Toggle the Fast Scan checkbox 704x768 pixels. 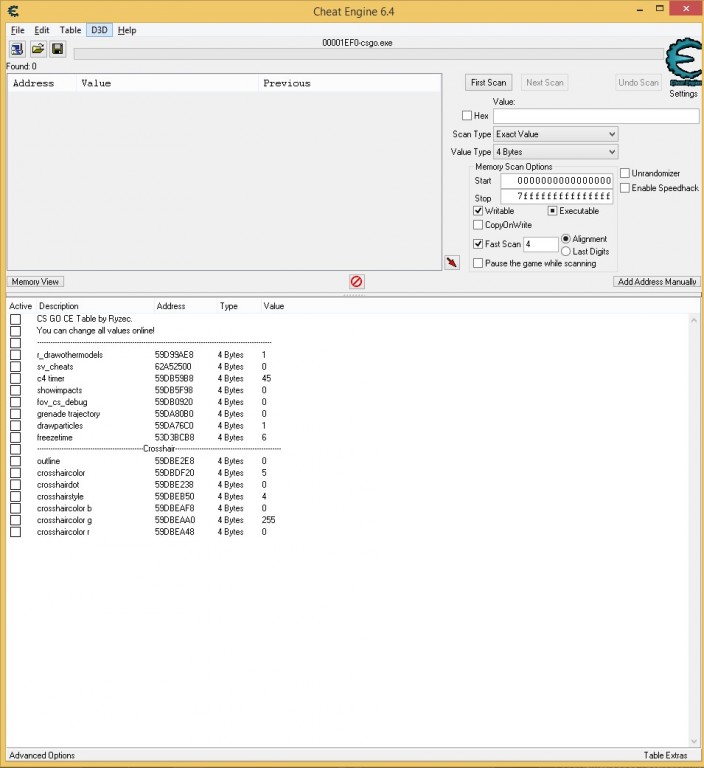coord(478,243)
